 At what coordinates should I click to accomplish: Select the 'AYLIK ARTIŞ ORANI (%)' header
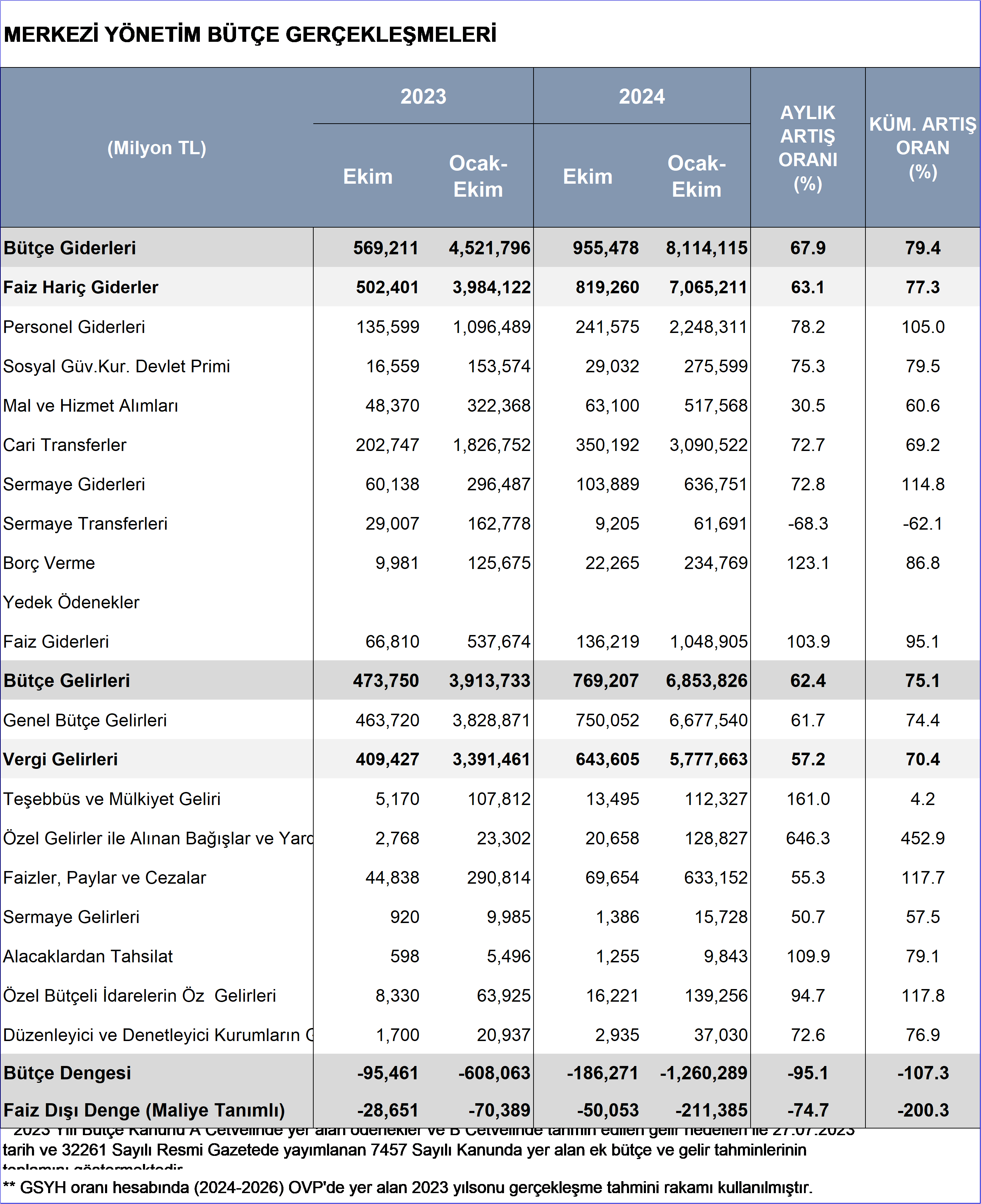807,148
